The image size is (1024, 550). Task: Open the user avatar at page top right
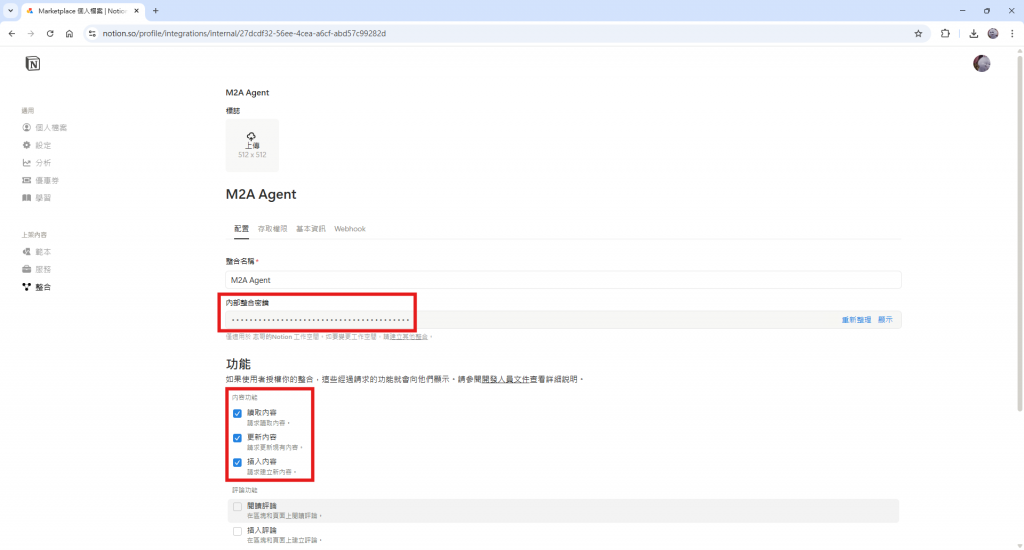(x=981, y=63)
